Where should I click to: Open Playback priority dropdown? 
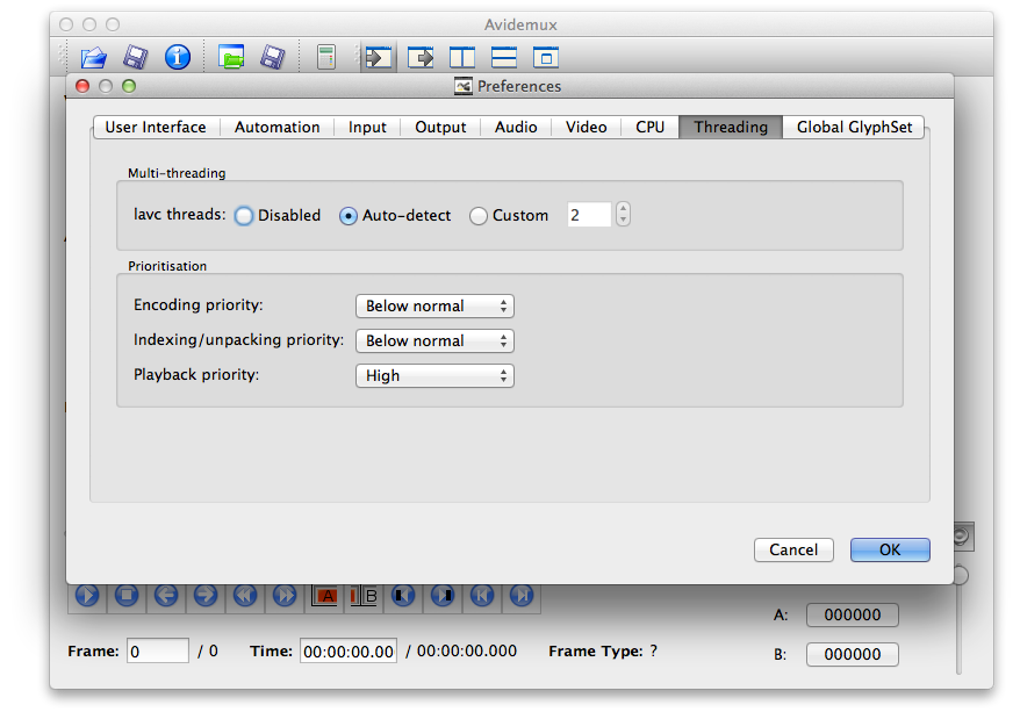click(x=435, y=376)
